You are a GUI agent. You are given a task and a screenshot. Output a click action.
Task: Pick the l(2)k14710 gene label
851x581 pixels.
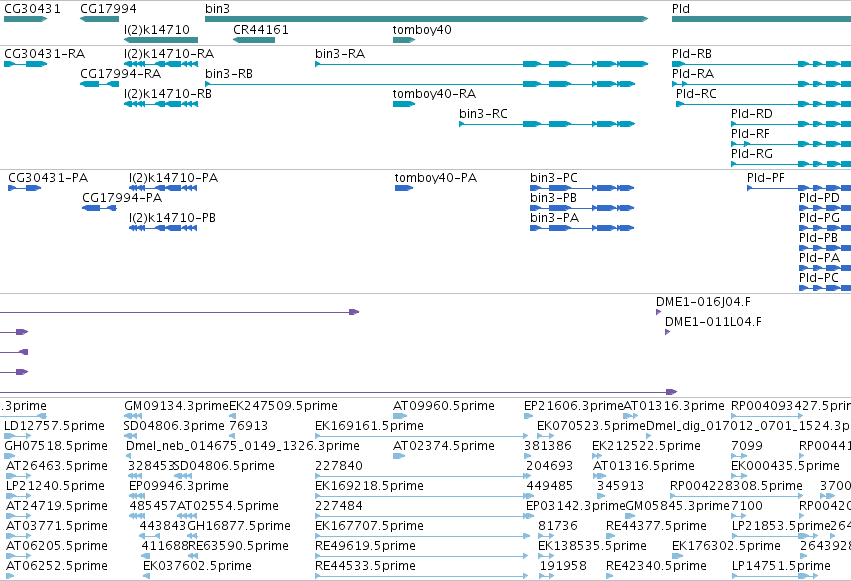click(157, 29)
